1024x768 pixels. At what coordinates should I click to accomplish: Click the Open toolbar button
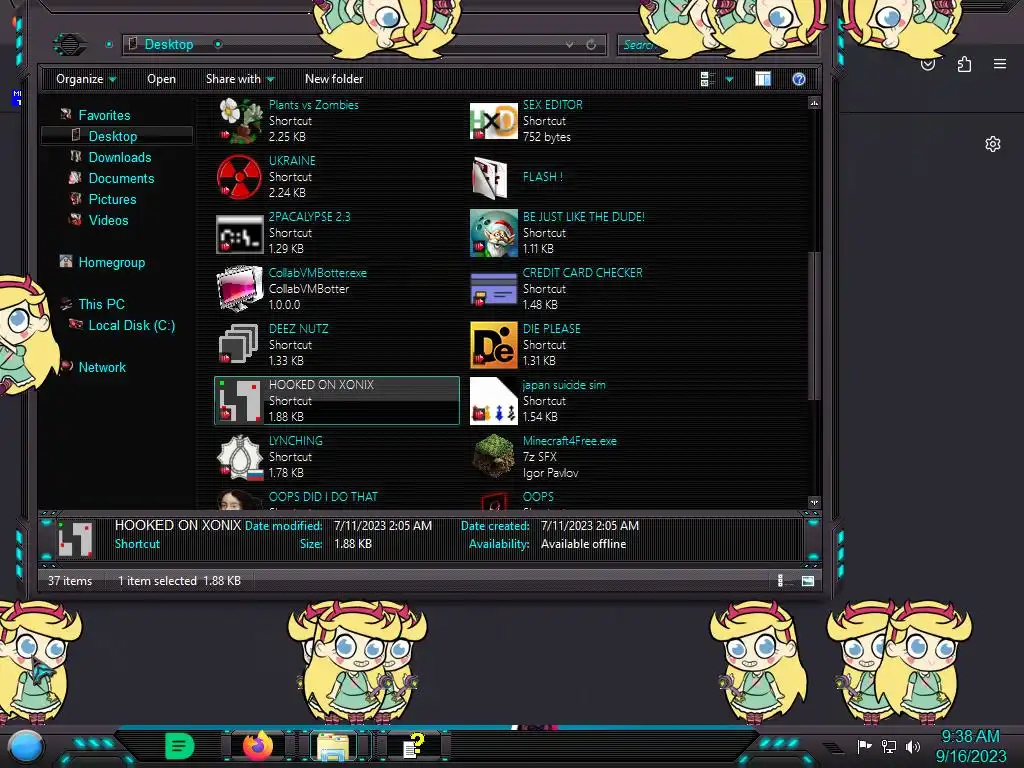161,79
